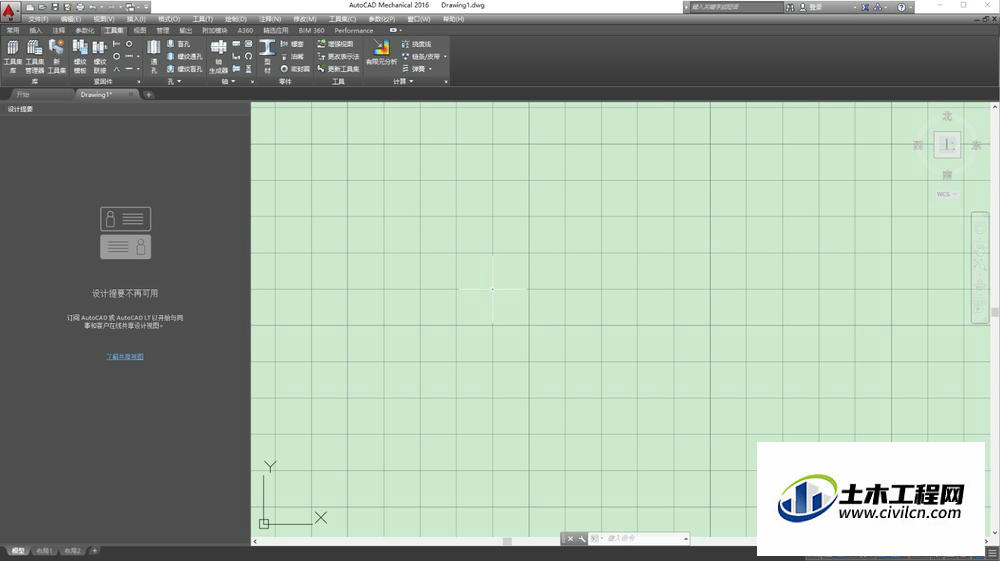Open the 工具集库 (content library) tool
The height and width of the screenshot is (561, 1000).
pos(13,55)
